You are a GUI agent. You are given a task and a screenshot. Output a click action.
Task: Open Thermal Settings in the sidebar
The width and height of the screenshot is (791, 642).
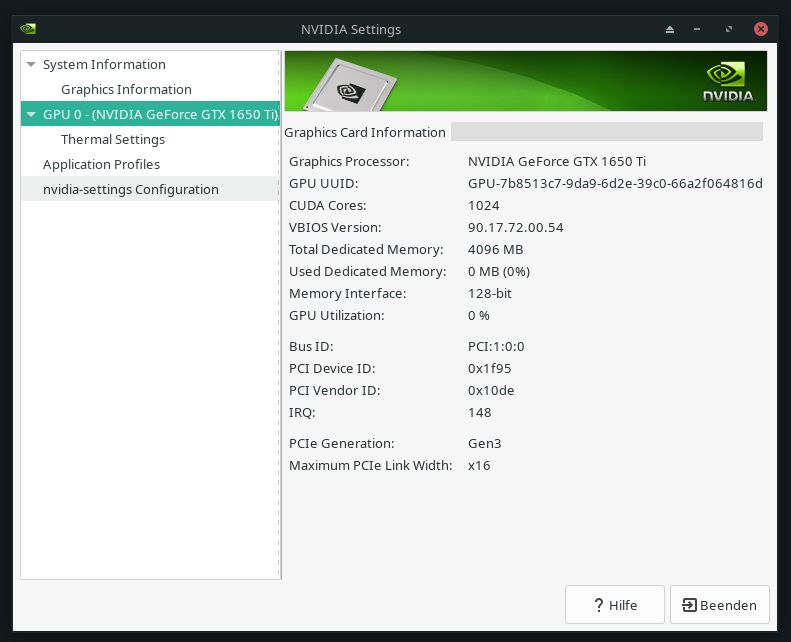tap(113, 140)
